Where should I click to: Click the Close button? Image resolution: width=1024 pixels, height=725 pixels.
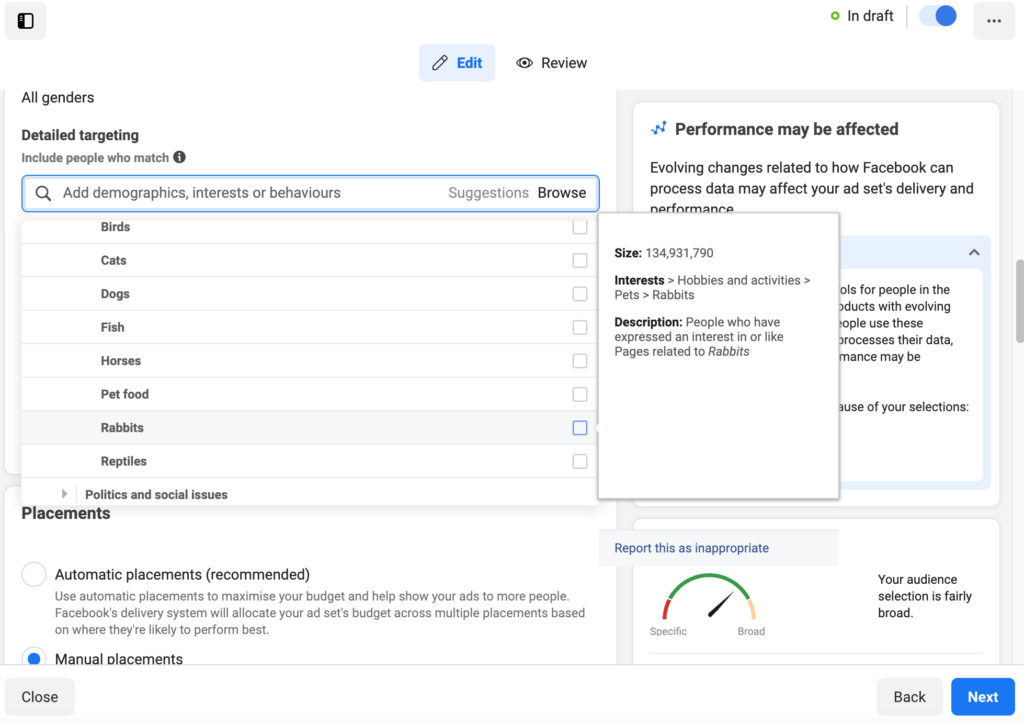40,697
